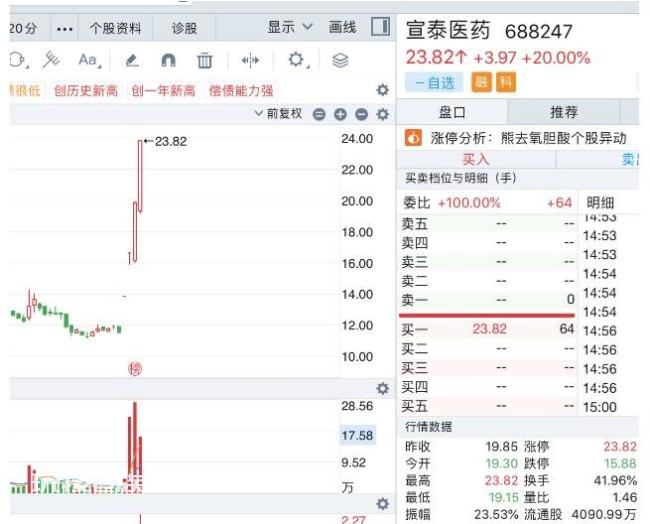The image size is (650, 524).
Task: Open the 诊股 tab
Action: point(184,28)
